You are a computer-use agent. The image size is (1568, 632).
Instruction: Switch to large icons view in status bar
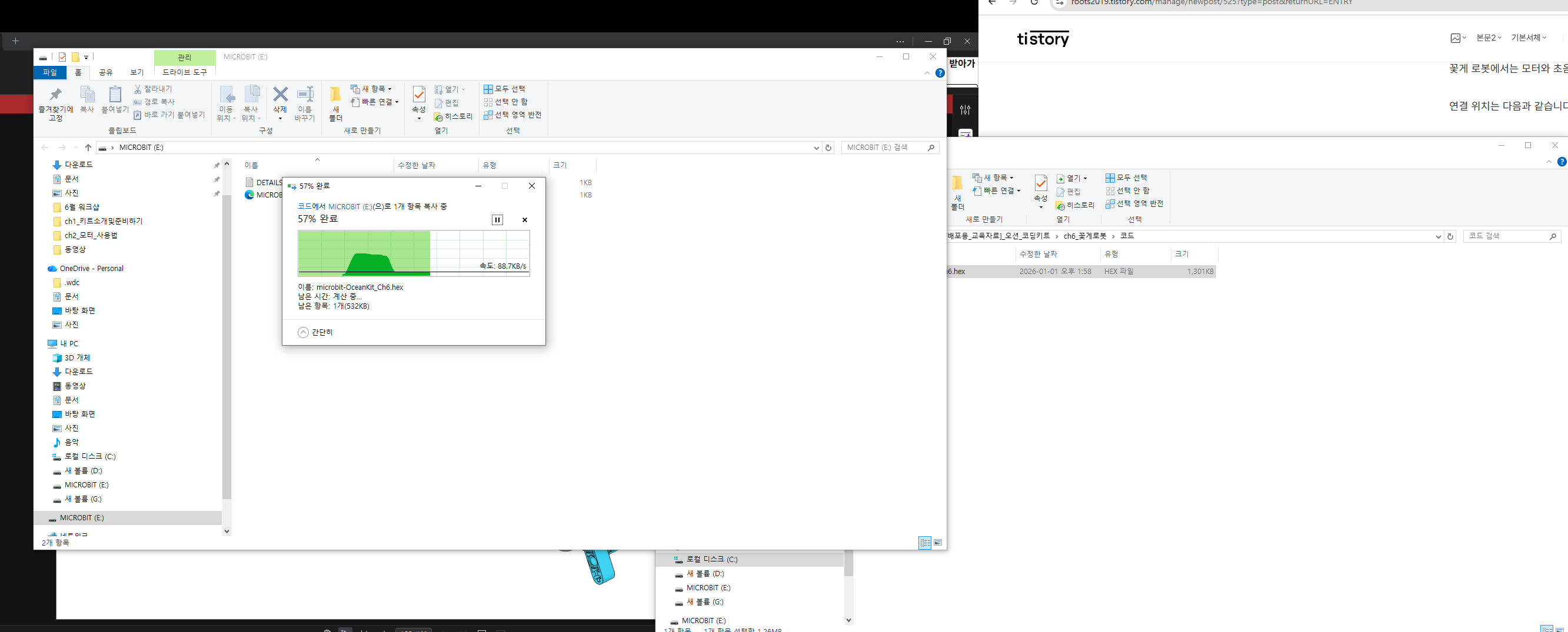(938, 543)
